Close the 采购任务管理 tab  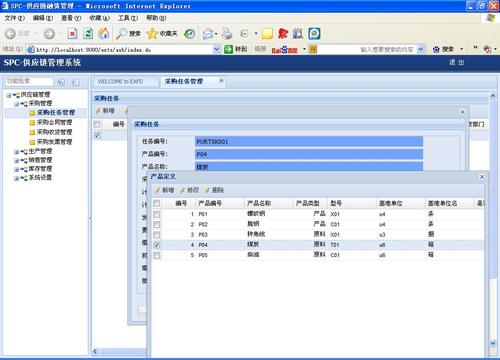click(x=221, y=80)
